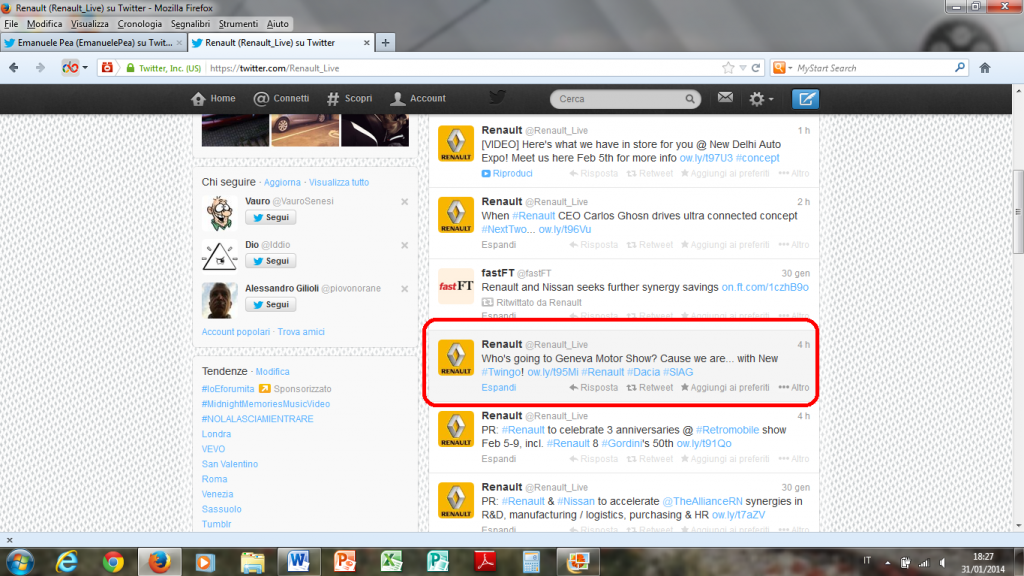Click Renault avatar on Geneva Motor Show tweet
Viewport: 1024px width, 576px height.
(456, 357)
